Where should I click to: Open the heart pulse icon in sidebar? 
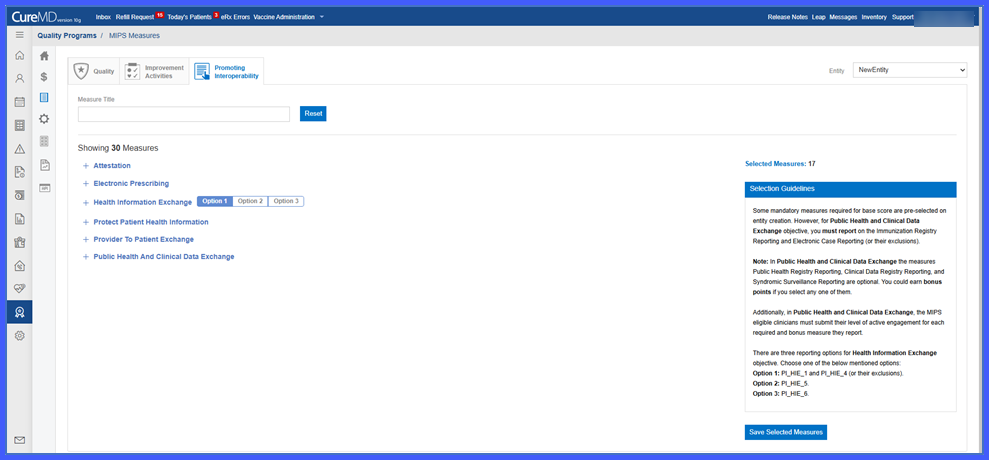pos(20,289)
